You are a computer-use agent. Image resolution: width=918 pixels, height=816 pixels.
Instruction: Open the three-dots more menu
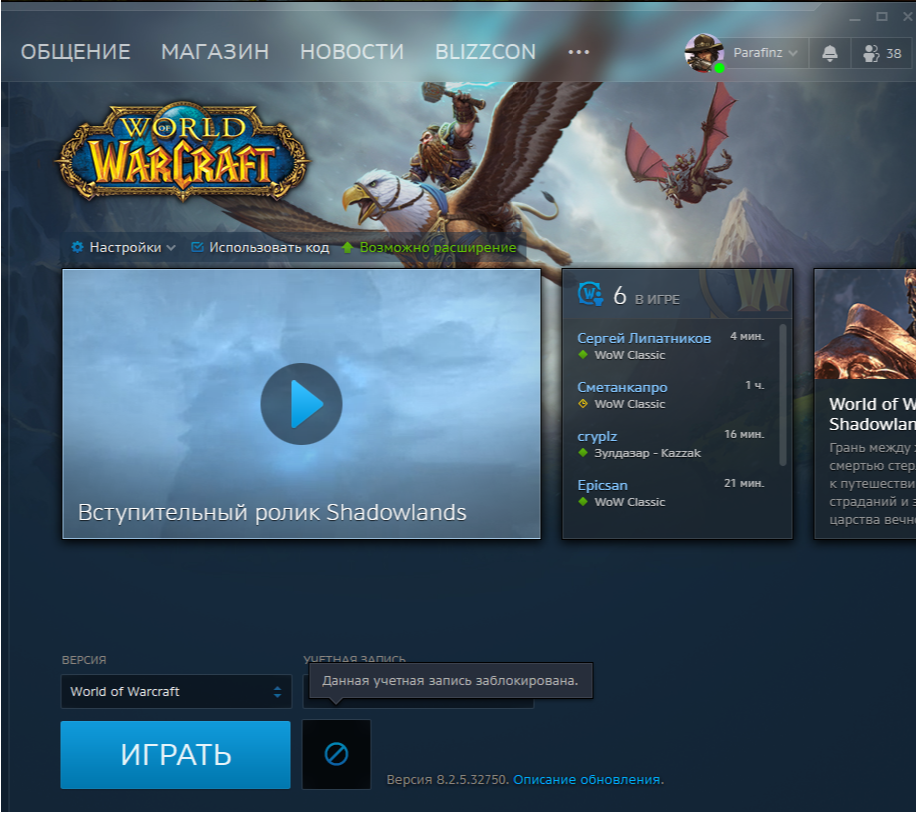(578, 52)
